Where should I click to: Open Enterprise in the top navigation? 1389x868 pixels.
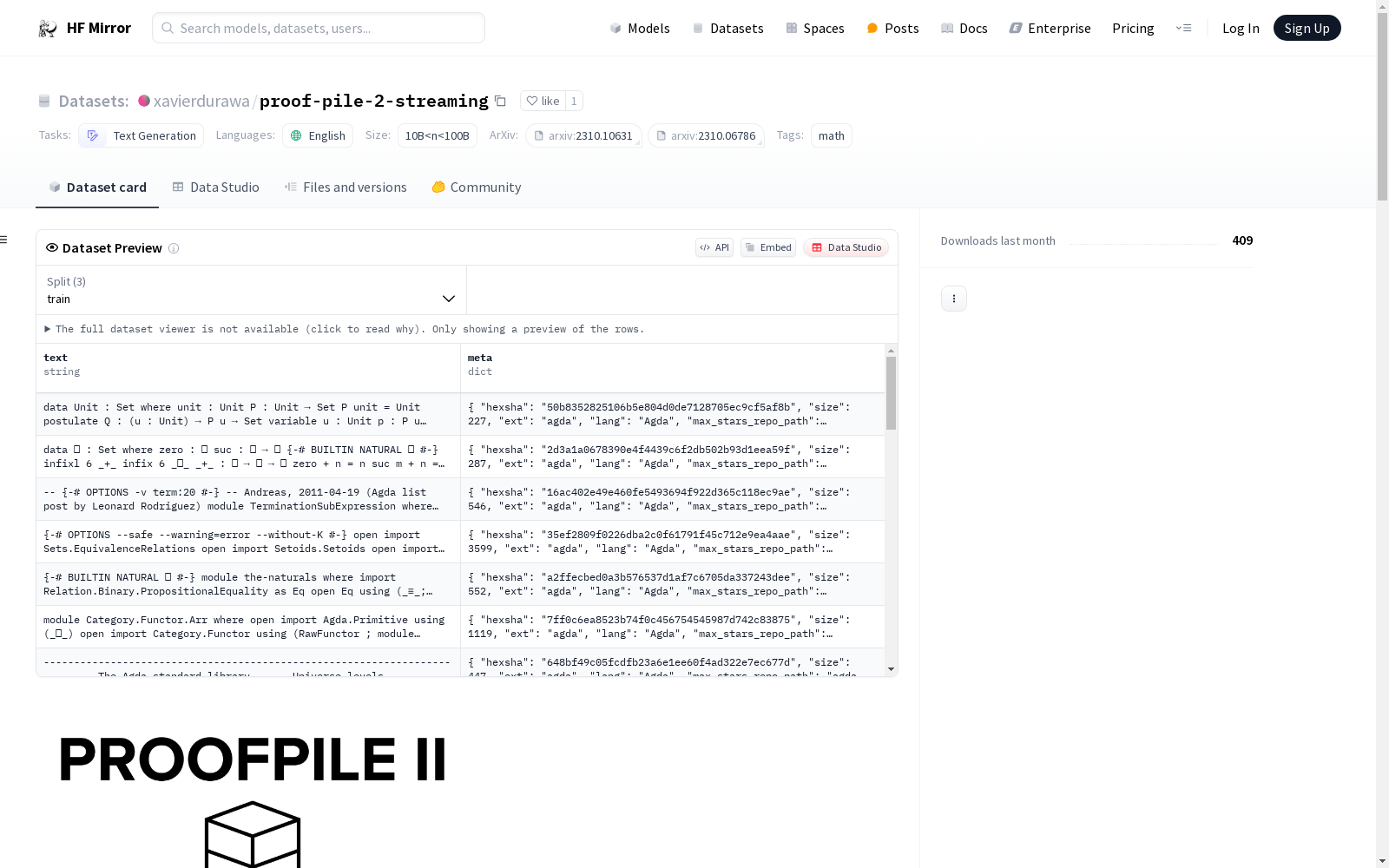tap(1050, 29)
